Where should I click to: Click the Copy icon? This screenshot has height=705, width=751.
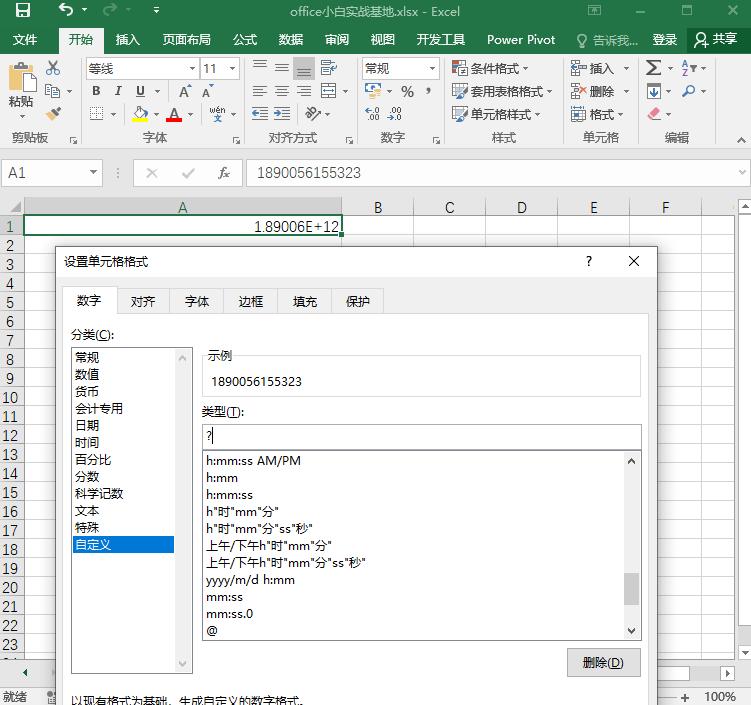click(52, 91)
